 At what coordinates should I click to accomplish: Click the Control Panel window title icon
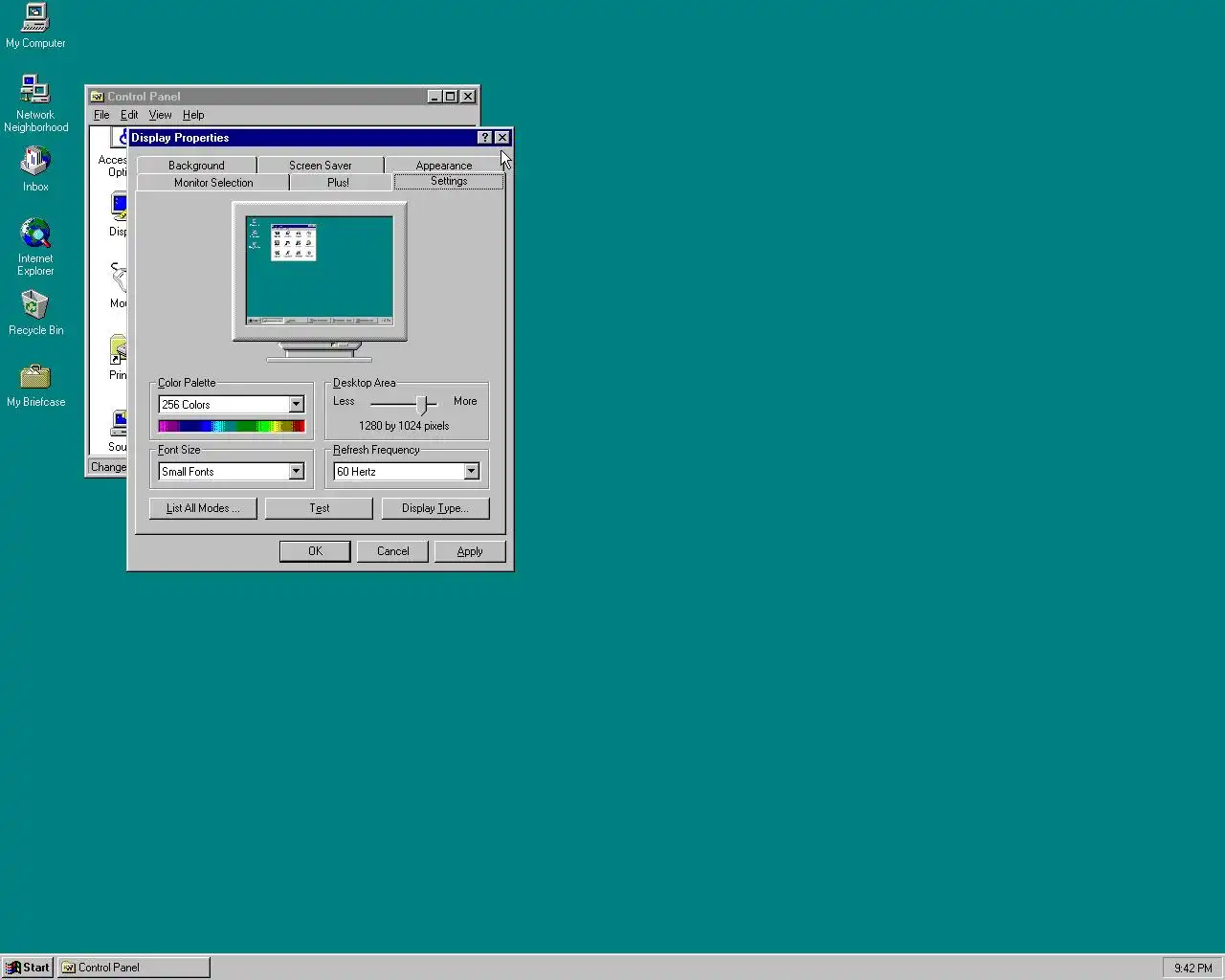point(97,97)
